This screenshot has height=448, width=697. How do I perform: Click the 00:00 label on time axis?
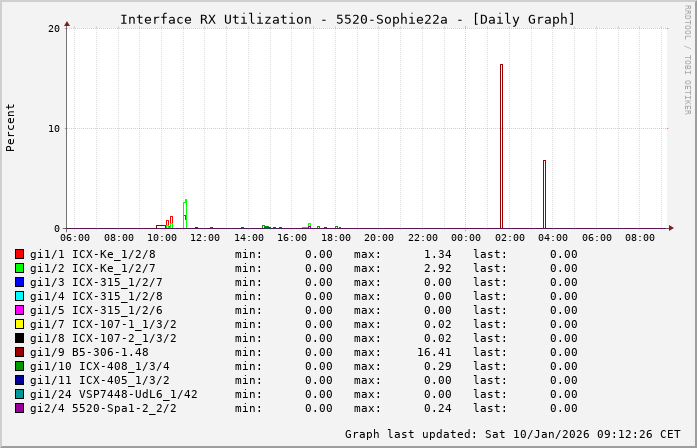(466, 238)
